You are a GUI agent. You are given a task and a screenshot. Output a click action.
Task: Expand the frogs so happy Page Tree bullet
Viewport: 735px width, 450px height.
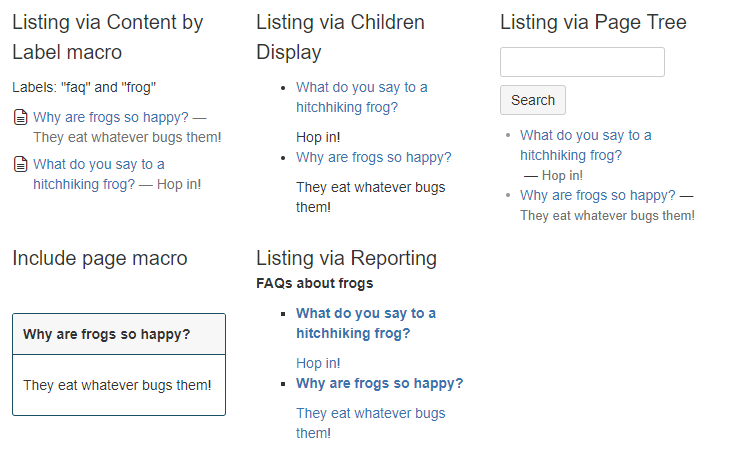[x=508, y=195]
